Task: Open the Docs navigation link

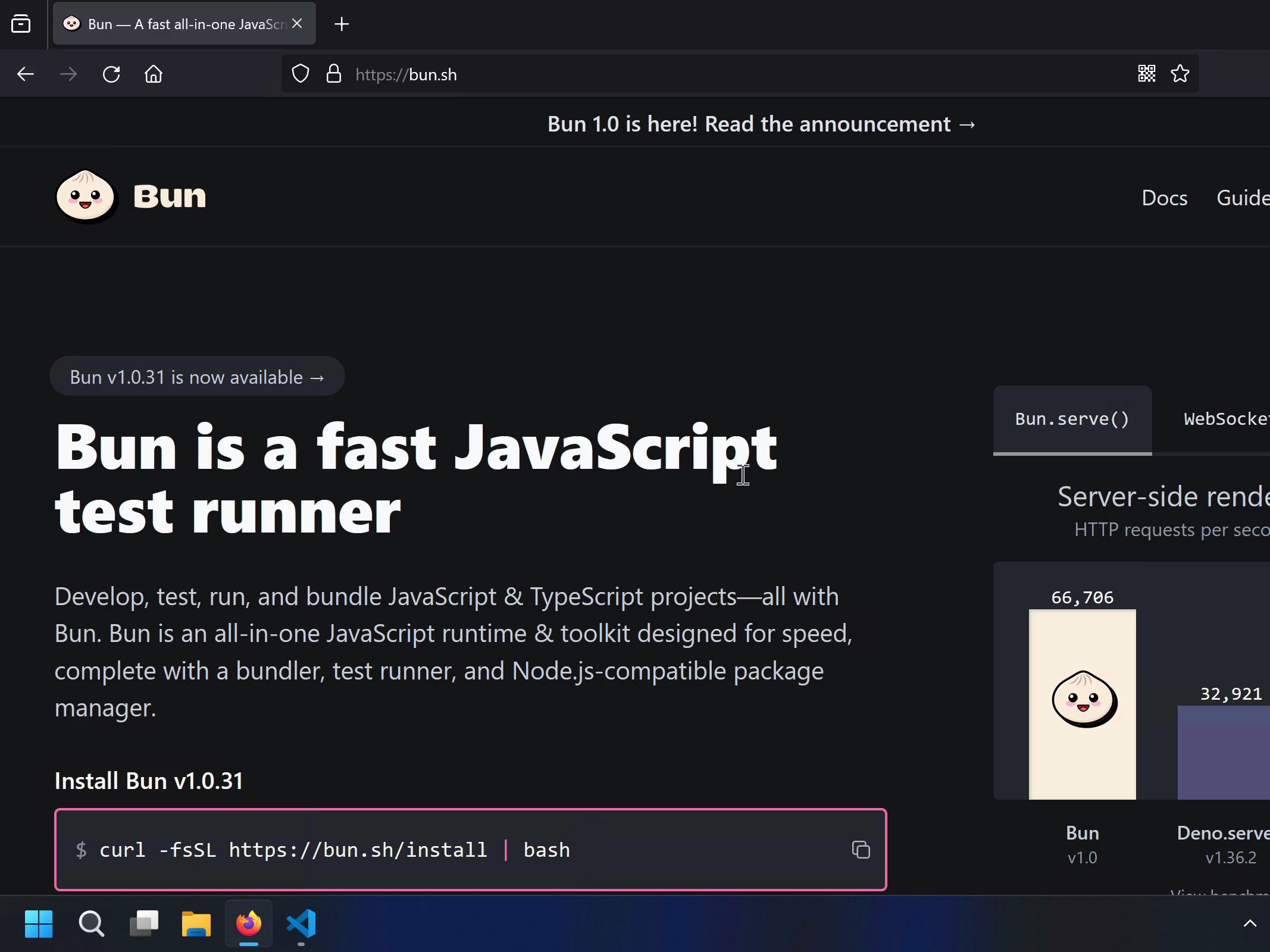Action: pyautogui.click(x=1165, y=198)
